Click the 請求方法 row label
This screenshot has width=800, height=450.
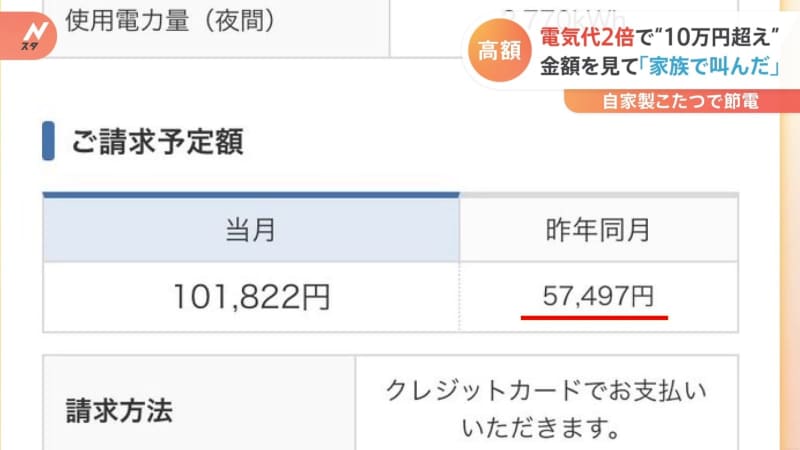(120, 409)
